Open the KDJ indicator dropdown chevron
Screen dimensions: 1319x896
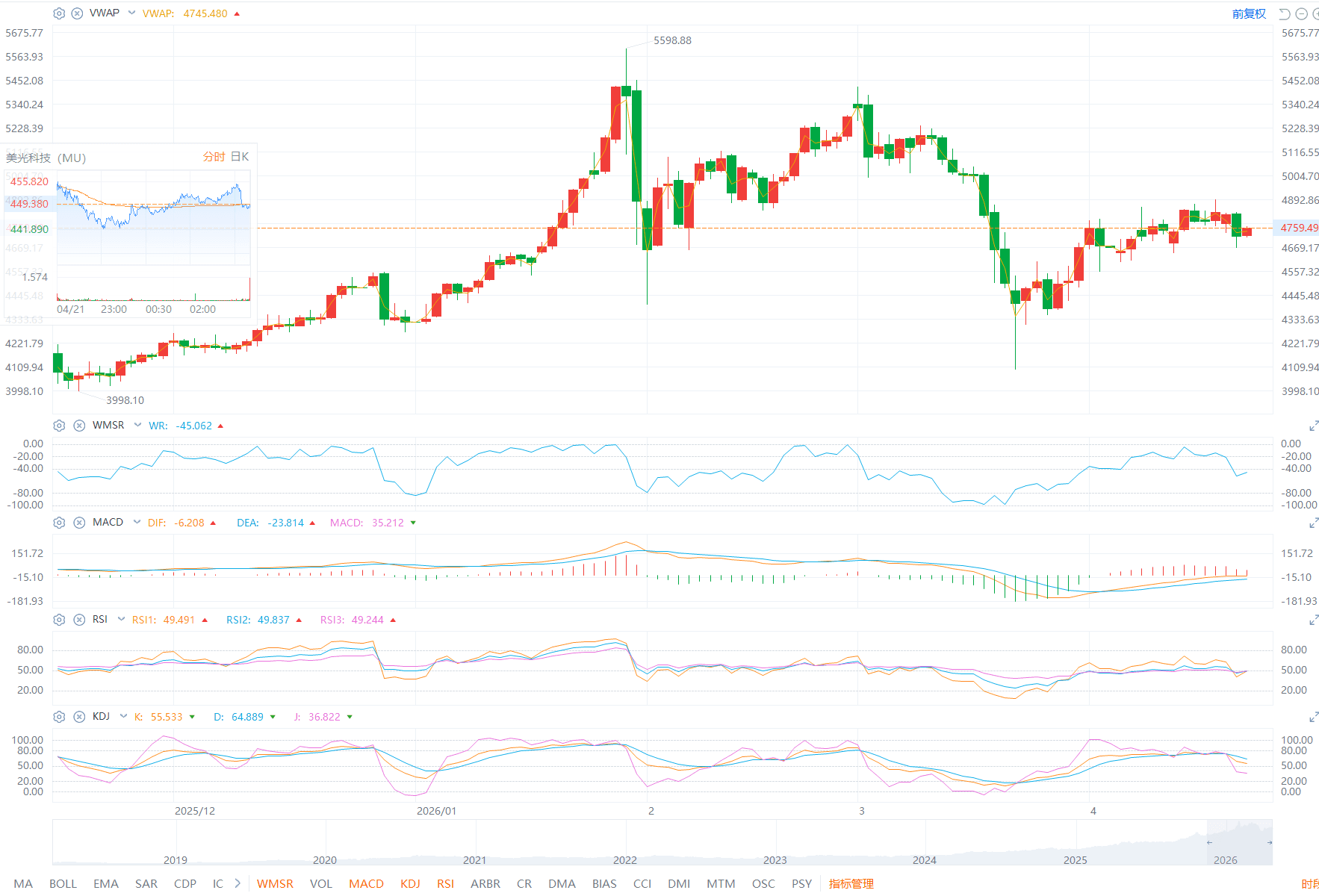point(122,716)
